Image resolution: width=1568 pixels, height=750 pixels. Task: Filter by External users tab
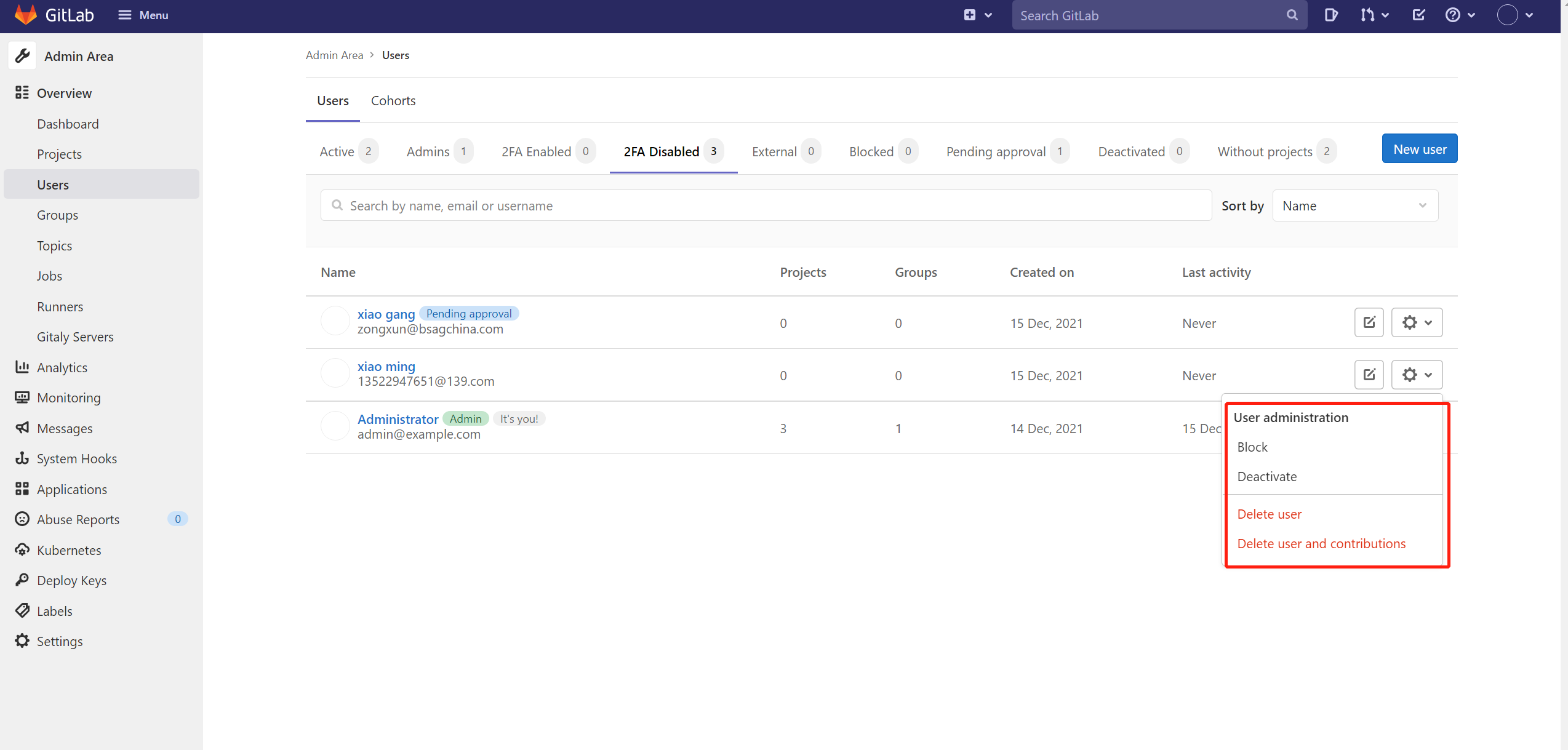786,151
